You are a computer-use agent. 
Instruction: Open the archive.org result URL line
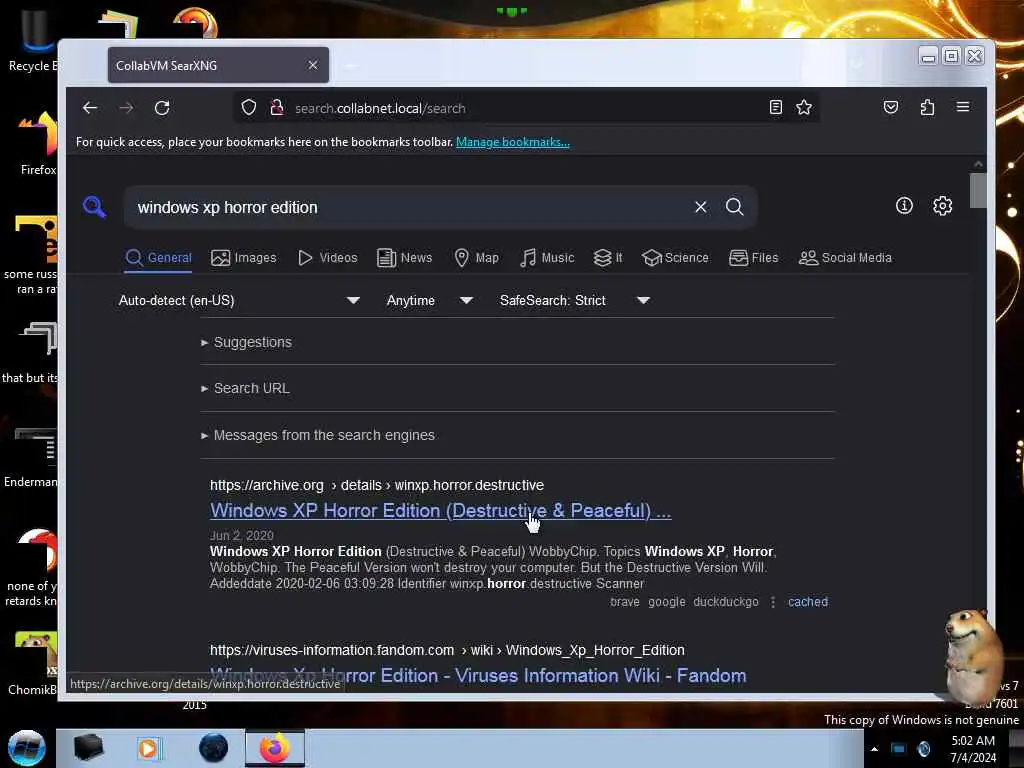pos(377,485)
